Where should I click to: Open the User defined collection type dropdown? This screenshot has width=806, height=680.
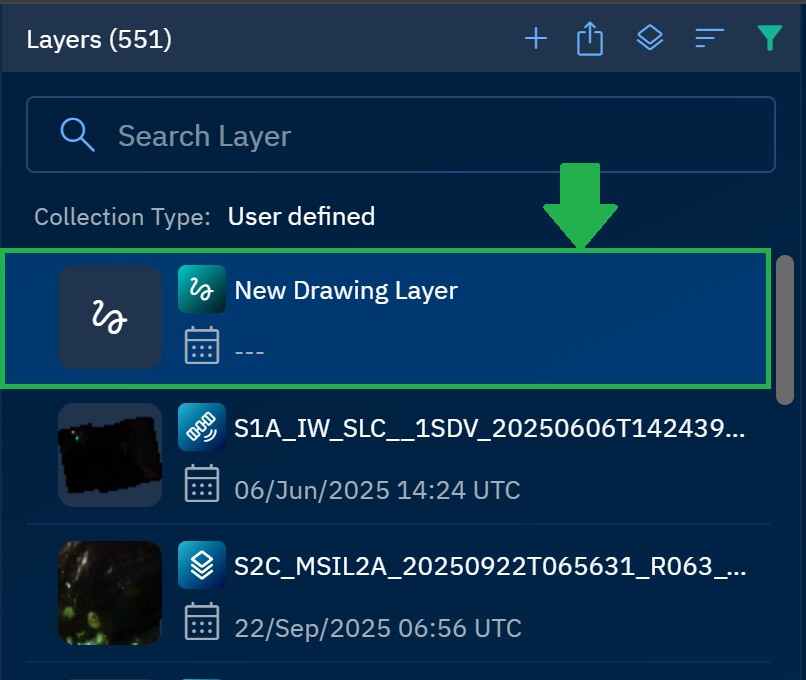301,216
